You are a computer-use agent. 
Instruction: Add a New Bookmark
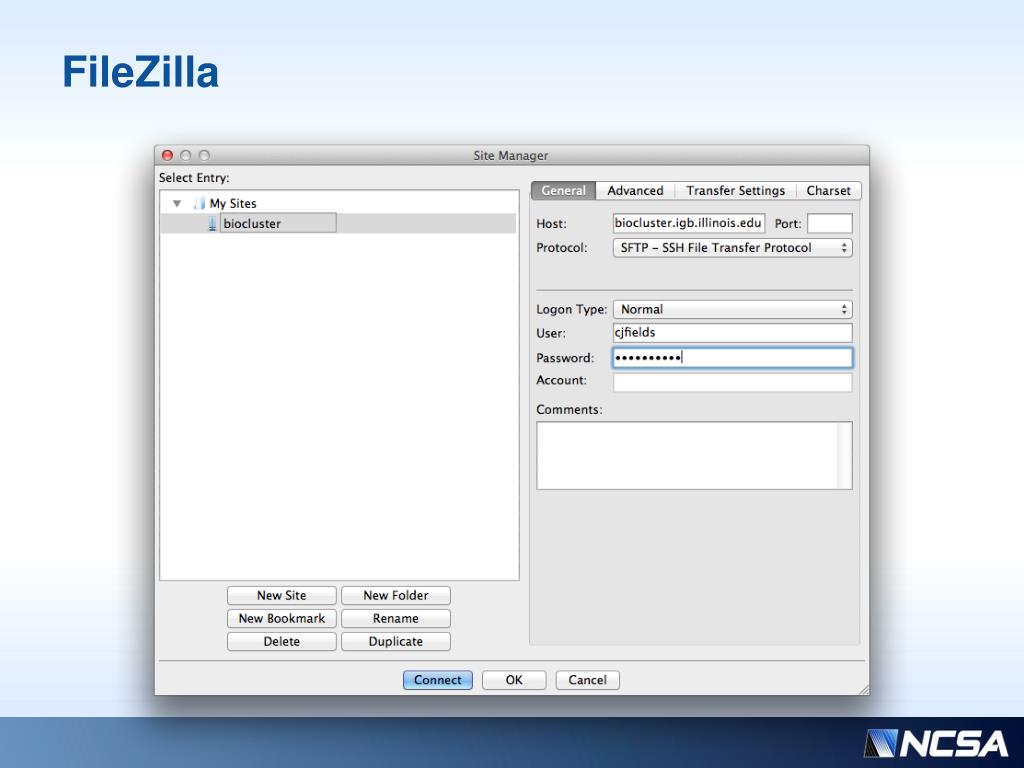pos(281,618)
